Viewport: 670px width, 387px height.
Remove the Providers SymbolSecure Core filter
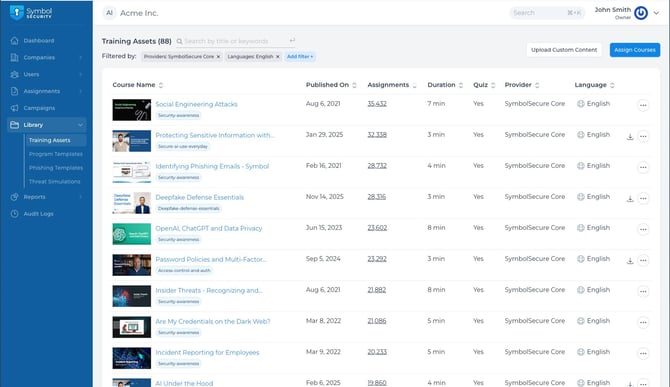click(x=218, y=56)
